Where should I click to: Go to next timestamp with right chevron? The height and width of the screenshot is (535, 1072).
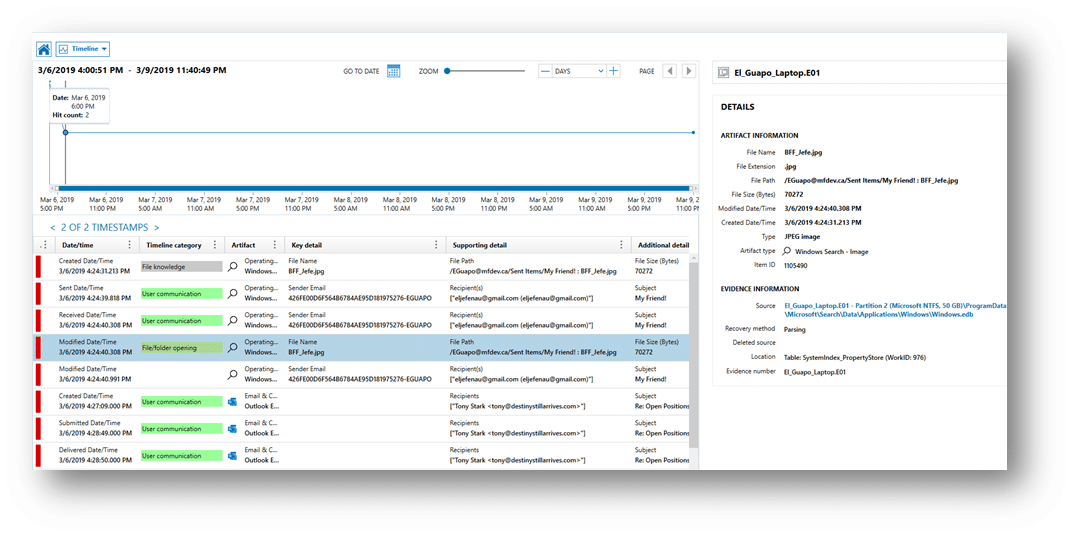point(157,227)
